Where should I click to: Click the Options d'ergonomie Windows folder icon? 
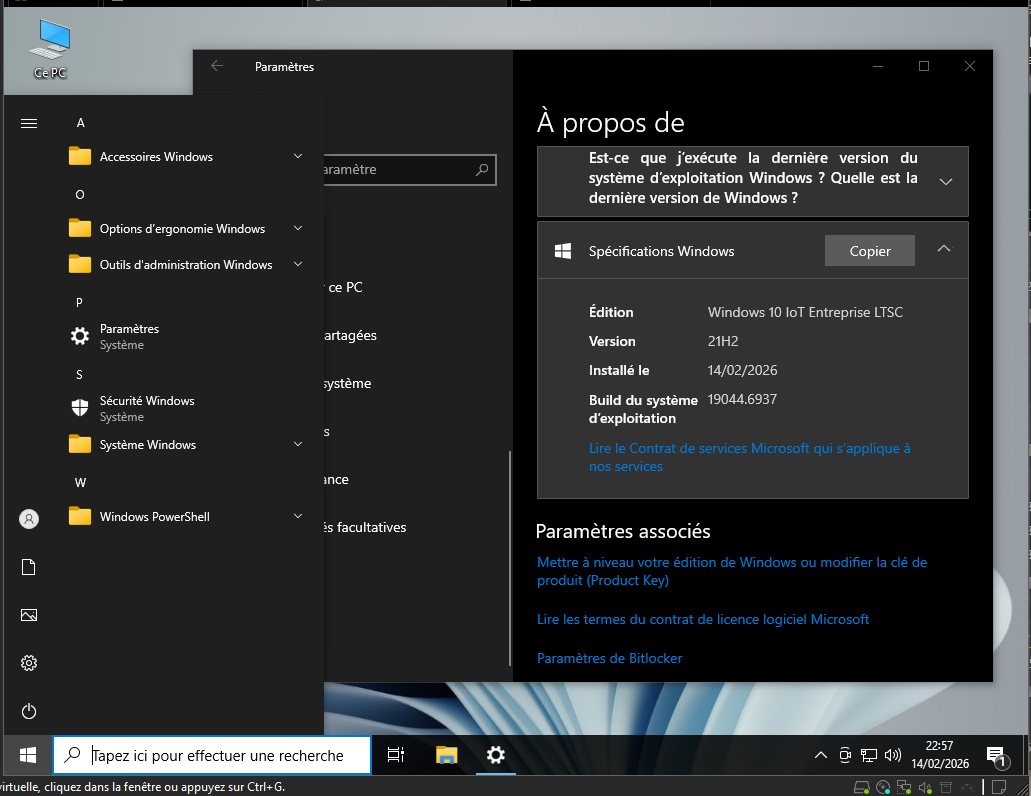[80, 228]
